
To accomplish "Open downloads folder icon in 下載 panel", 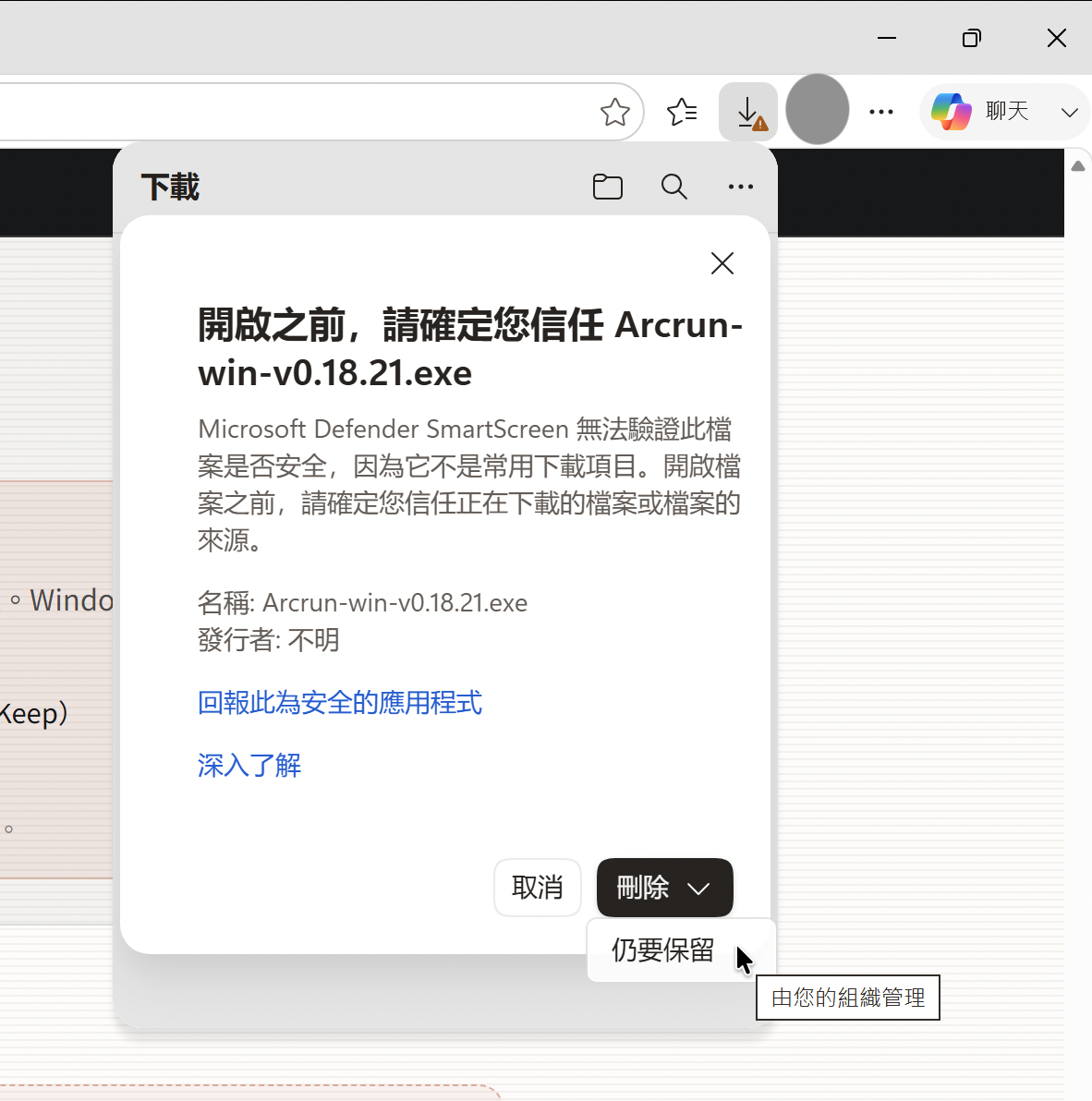I will pyautogui.click(x=608, y=187).
